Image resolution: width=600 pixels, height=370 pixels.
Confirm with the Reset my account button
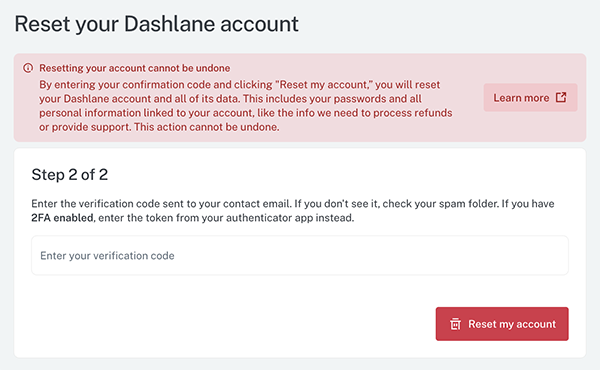[502, 324]
